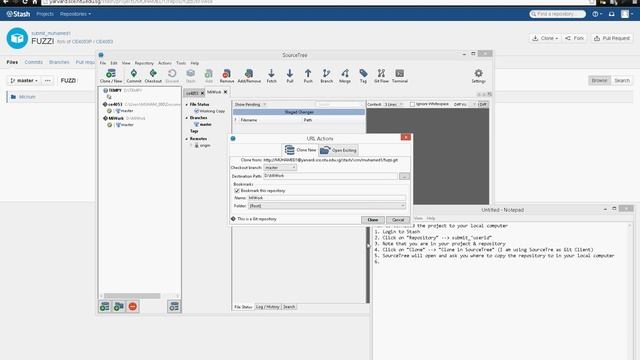
Task: Click the red remove bookmark icon
Action: pos(133,307)
